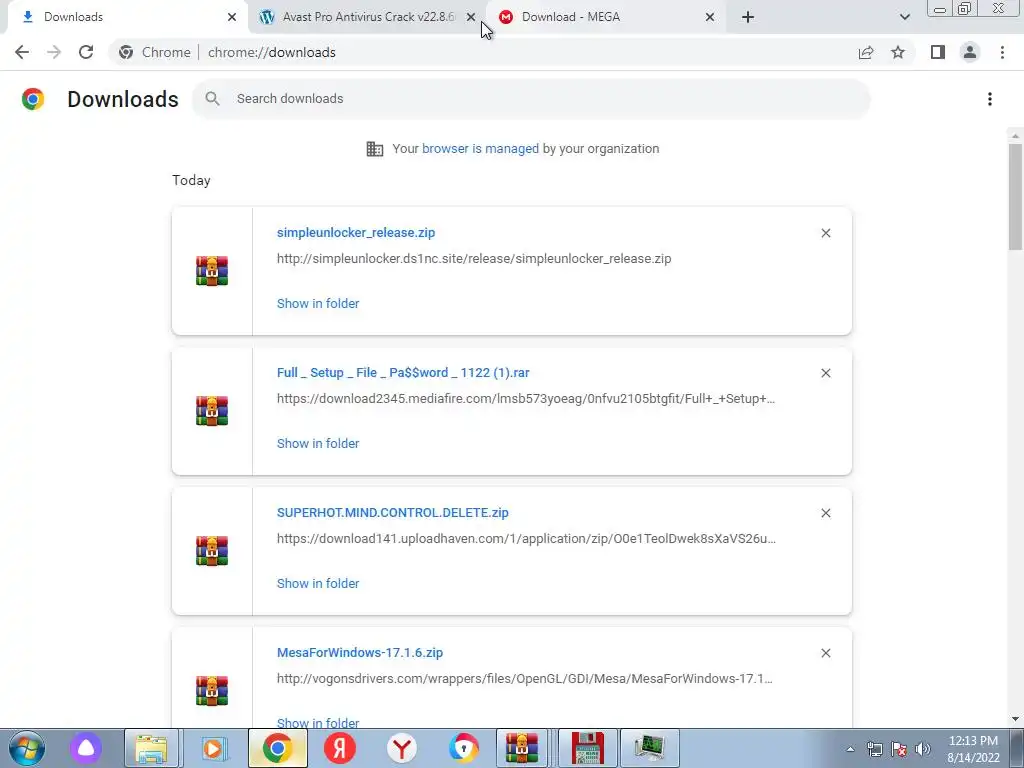This screenshot has width=1024, height=768.
Task: Reload the downloads page
Action: pos(86,52)
